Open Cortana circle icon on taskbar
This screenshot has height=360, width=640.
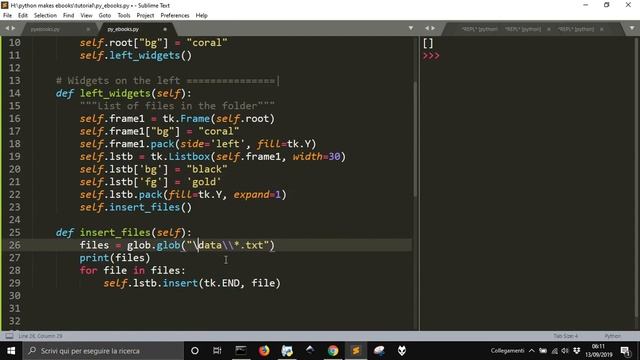pos(195,351)
